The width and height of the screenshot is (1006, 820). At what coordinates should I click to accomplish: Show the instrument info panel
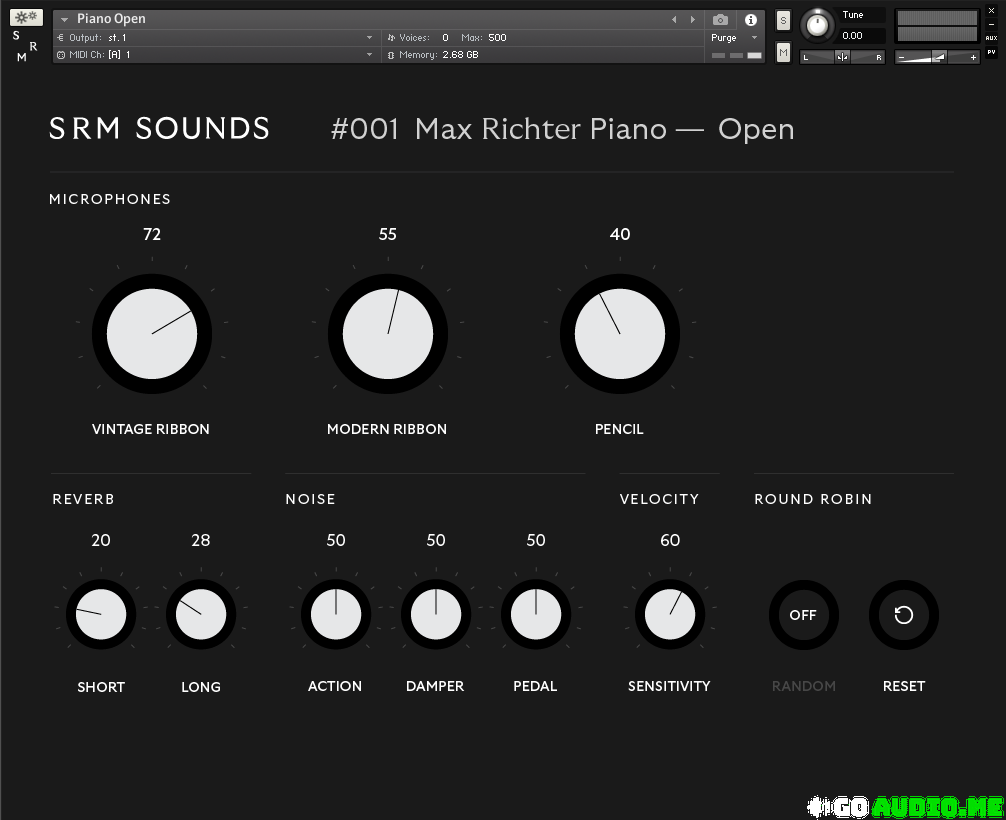[x=750, y=20]
